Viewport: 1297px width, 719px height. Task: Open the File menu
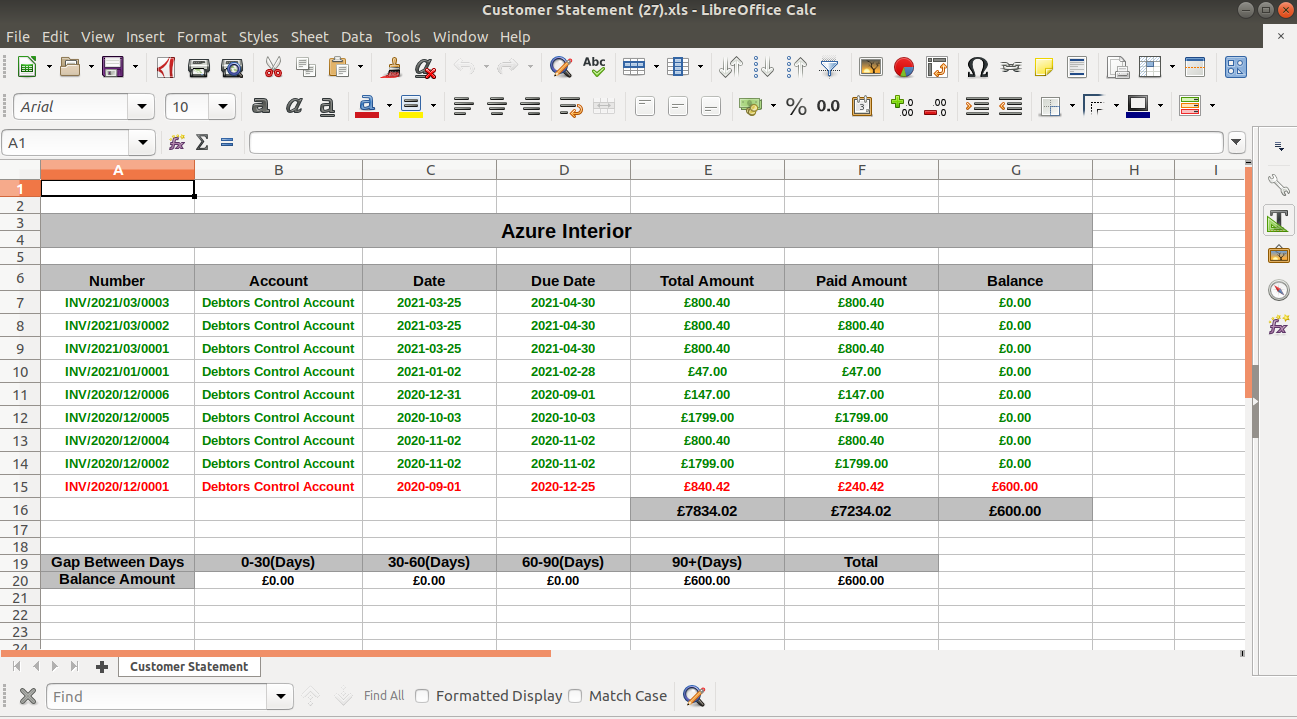18,37
